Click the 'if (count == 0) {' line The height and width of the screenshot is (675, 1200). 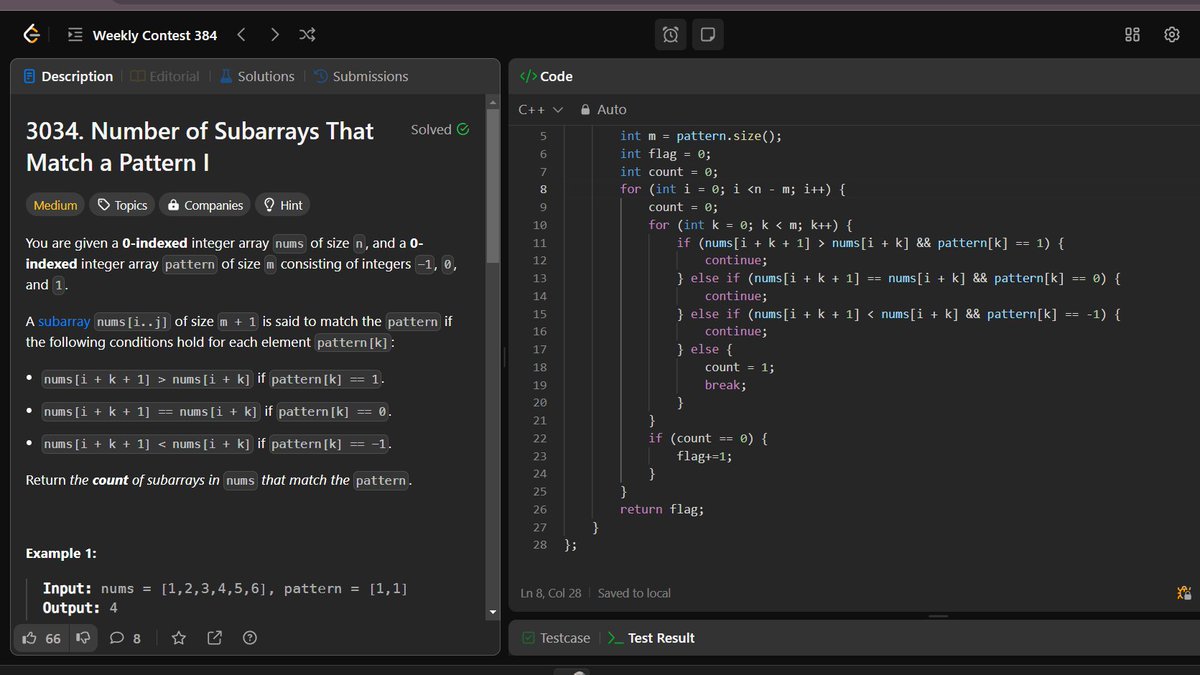pyautogui.click(x=708, y=438)
